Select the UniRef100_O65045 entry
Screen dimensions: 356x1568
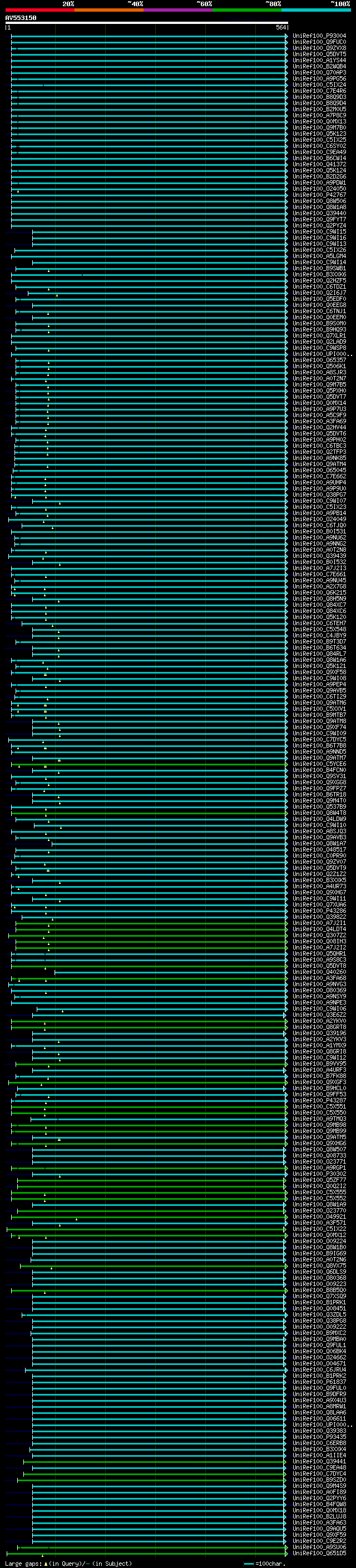(319, 470)
